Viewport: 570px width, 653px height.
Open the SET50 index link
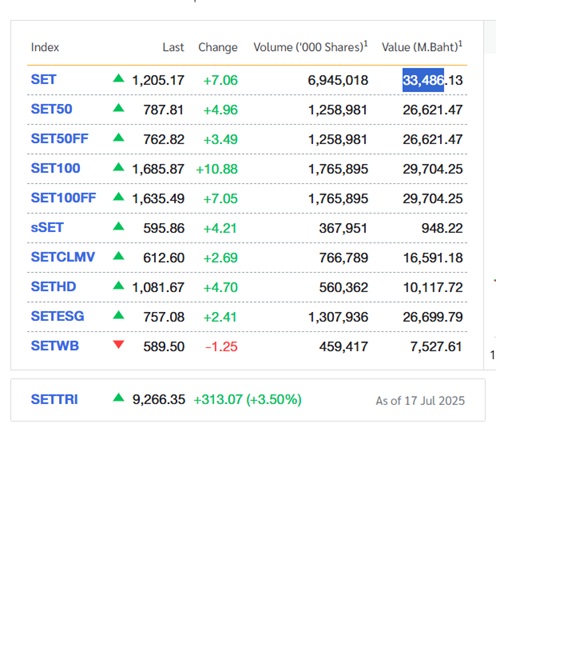(x=52, y=109)
